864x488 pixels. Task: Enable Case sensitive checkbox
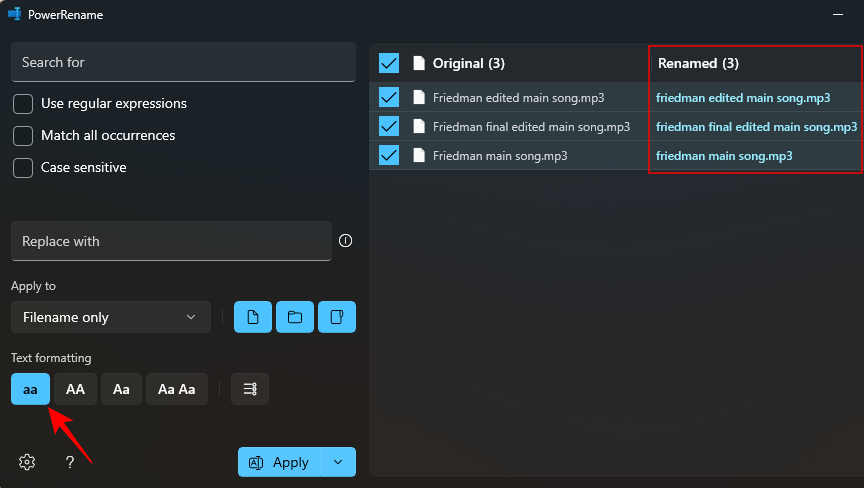pyautogui.click(x=23, y=167)
